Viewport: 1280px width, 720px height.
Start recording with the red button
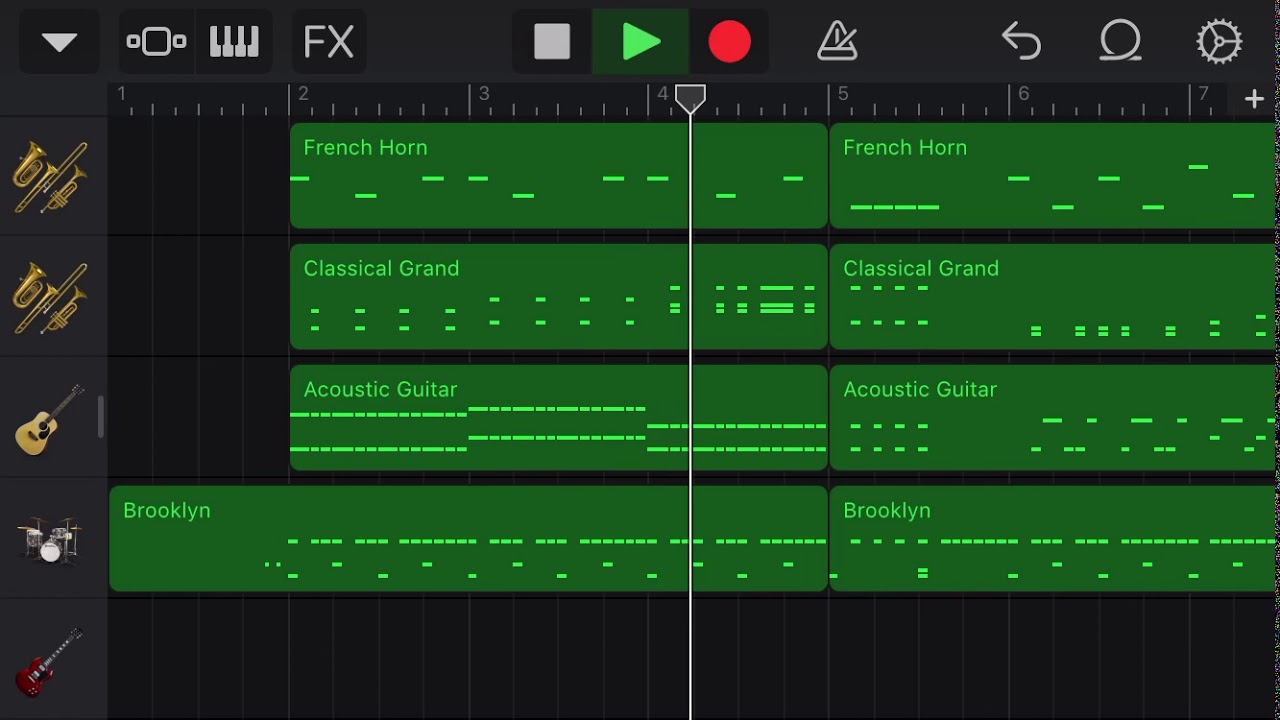pos(729,42)
